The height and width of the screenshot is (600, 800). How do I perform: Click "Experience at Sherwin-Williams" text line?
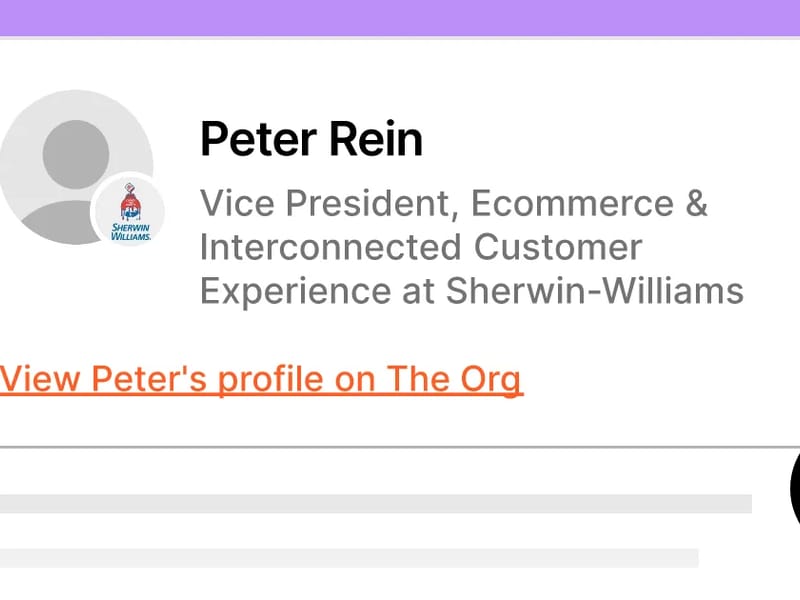[471, 290]
